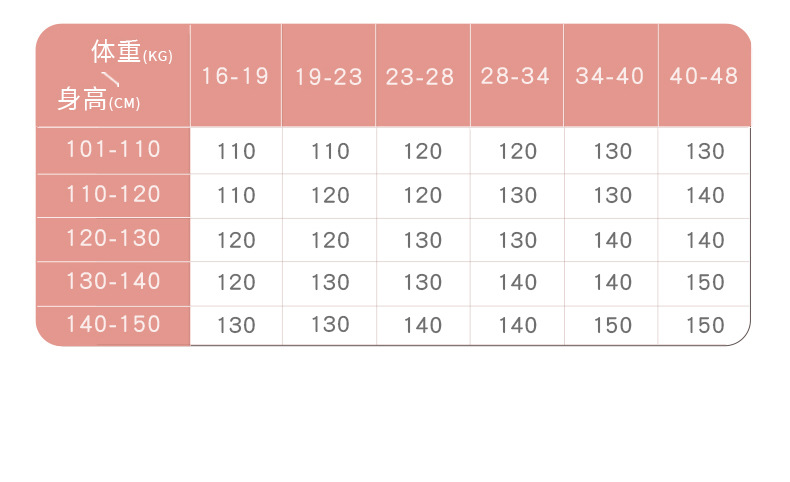Select the 23-28 weight column header
The height and width of the screenshot is (482, 790).
(x=421, y=77)
